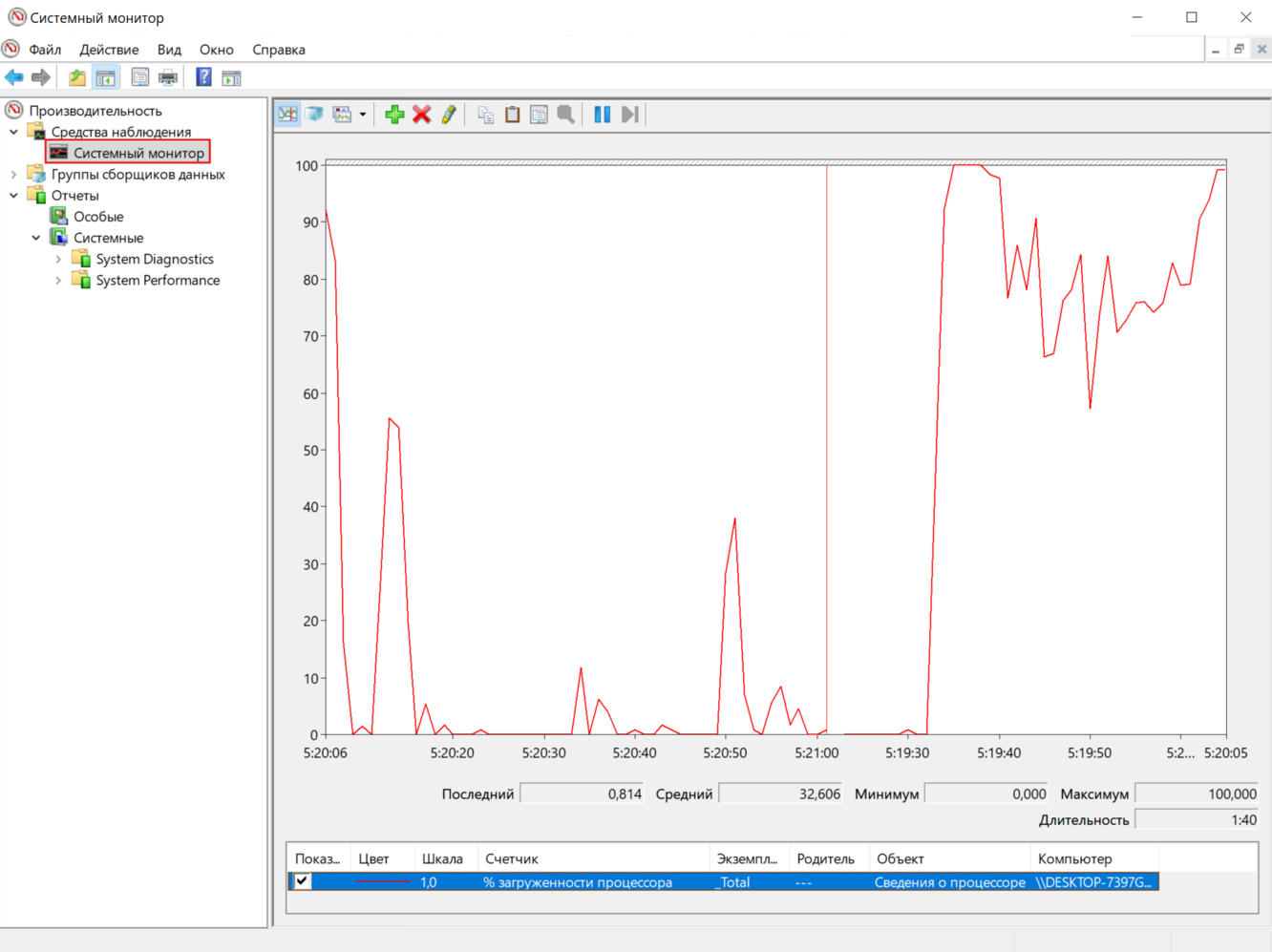Open the Действие menu
This screenshot has width=1272, height=952.
[109, 50]
